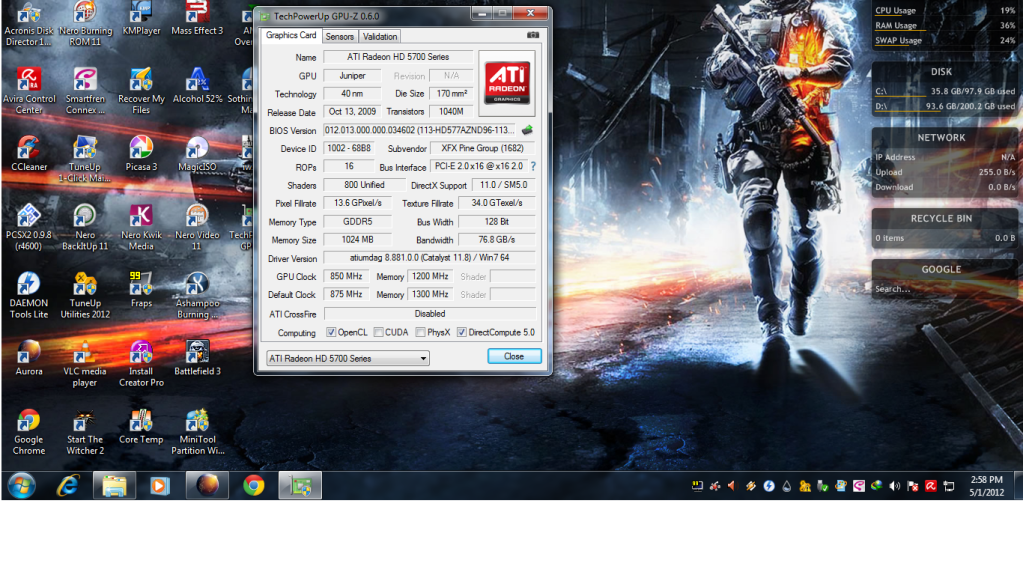Image resolution: width=1023 pixels, height=575 pixels.
Task: Toggle the OpenCL checkbox
Action: 331,332
